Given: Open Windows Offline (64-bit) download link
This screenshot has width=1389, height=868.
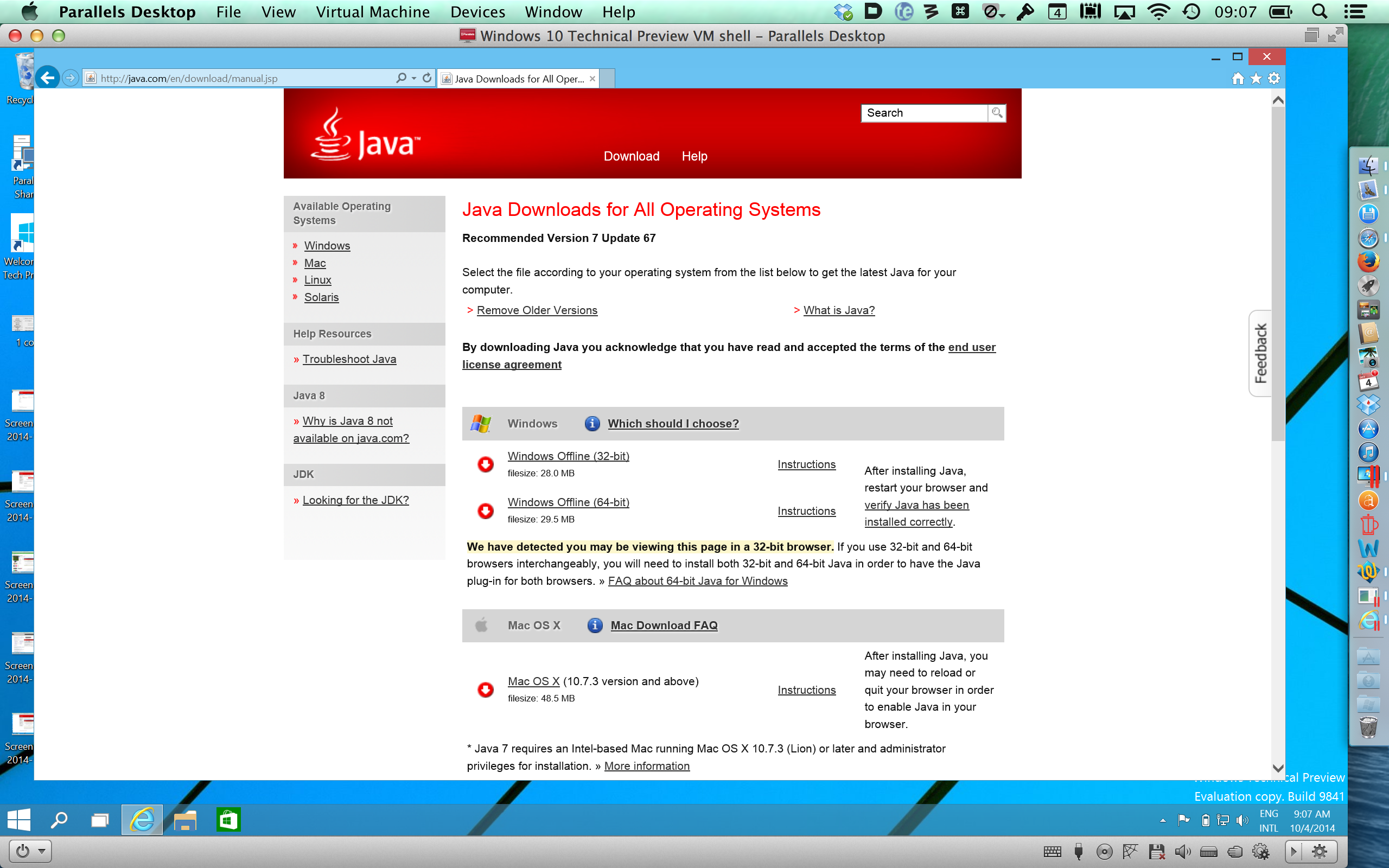Looking at the screenshot, I should 568,502.
